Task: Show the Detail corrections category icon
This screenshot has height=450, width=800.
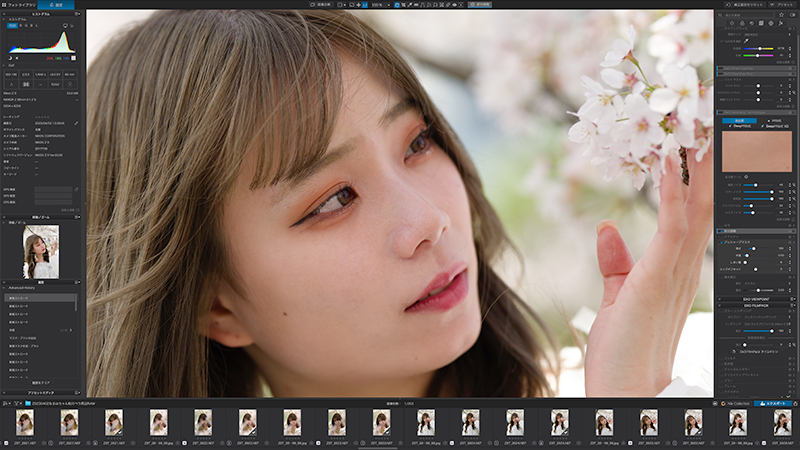Action: (752, 23)
